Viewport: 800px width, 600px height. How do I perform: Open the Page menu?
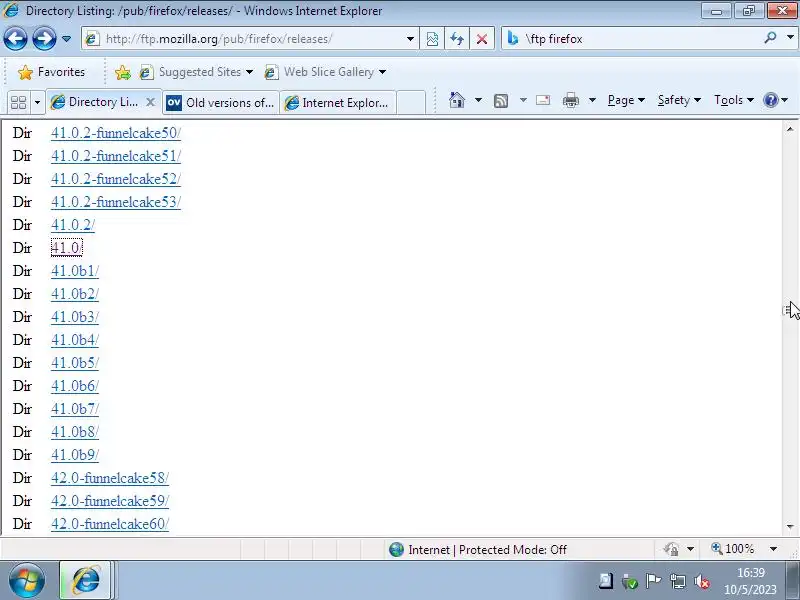point(626,100)
